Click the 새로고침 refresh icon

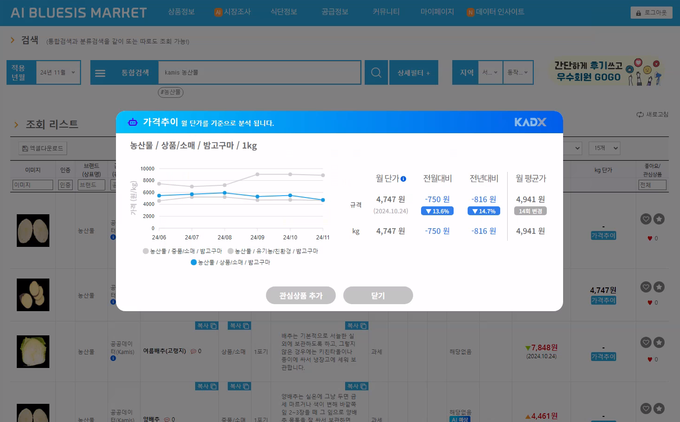pyautogui.click(x=640, y=114)
